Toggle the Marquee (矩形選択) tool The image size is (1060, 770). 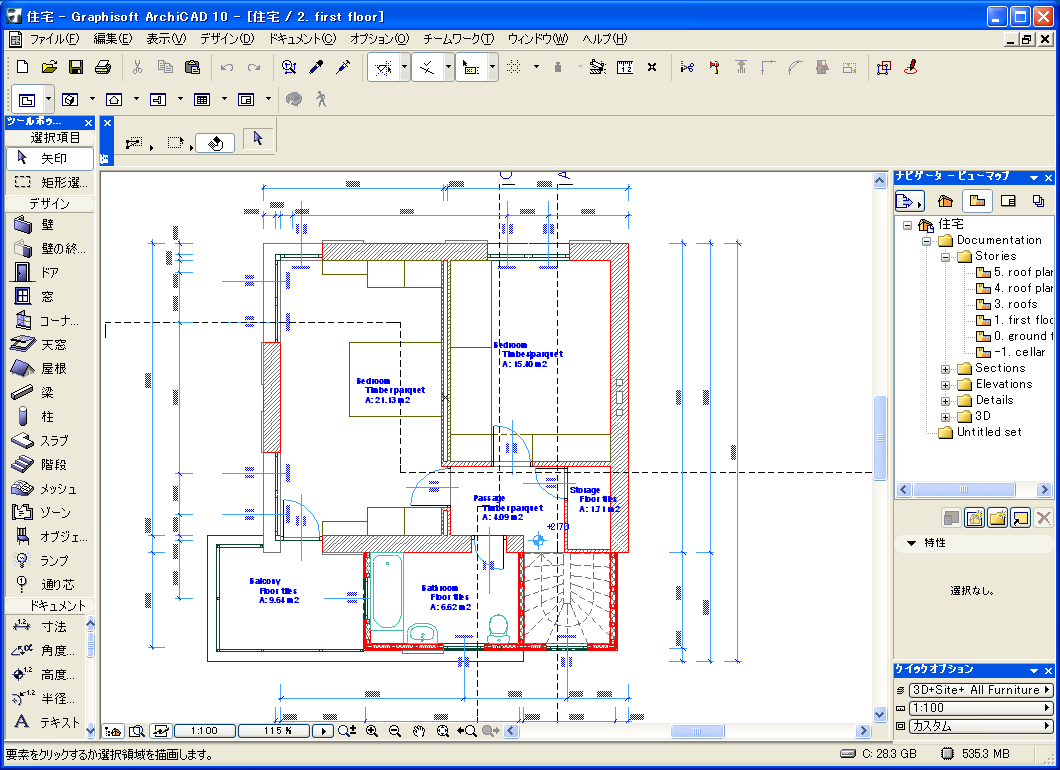[x=48, y=183]
